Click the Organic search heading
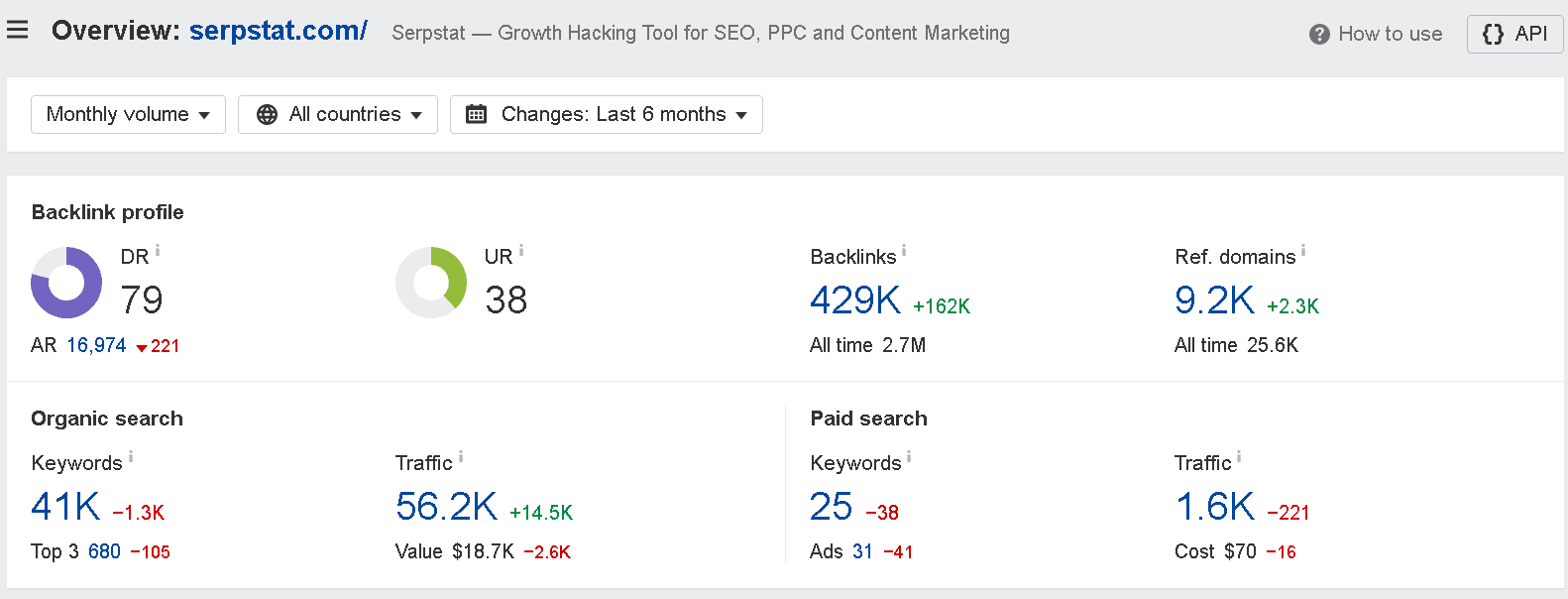1568x599 pixels. (107, 419)
